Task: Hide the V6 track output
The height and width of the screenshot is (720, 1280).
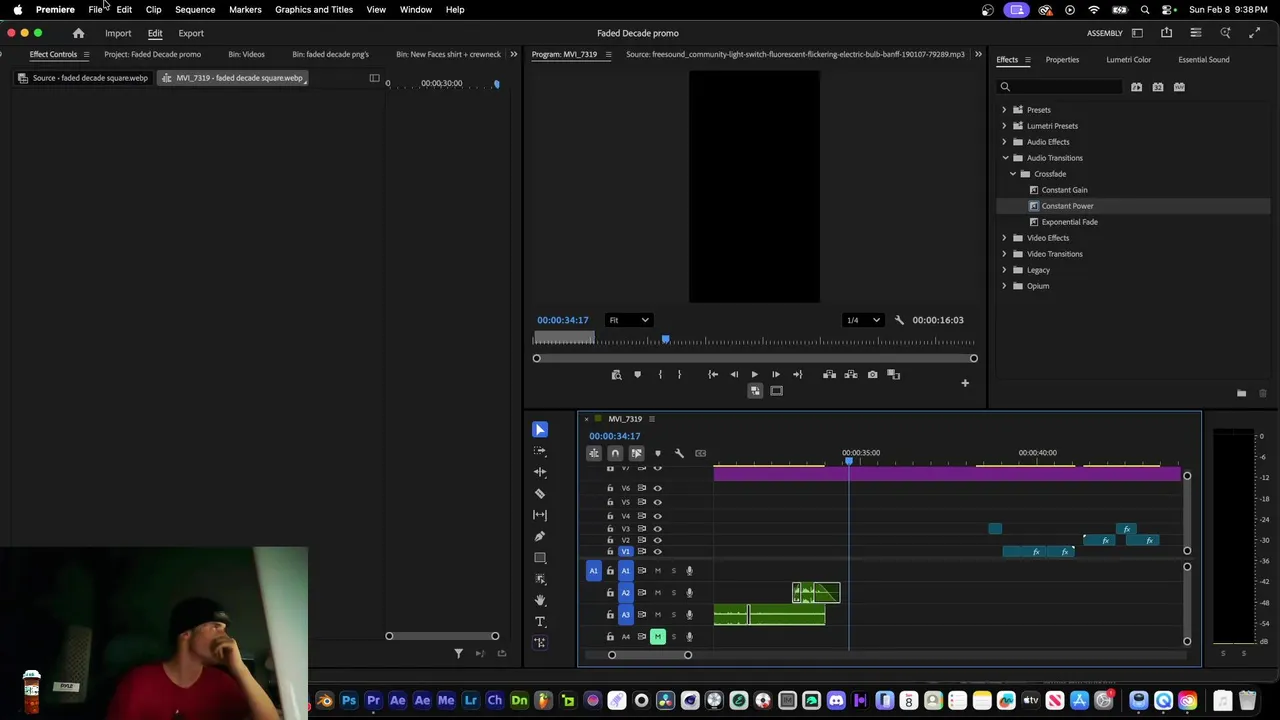Action: [x=657, y=488]
